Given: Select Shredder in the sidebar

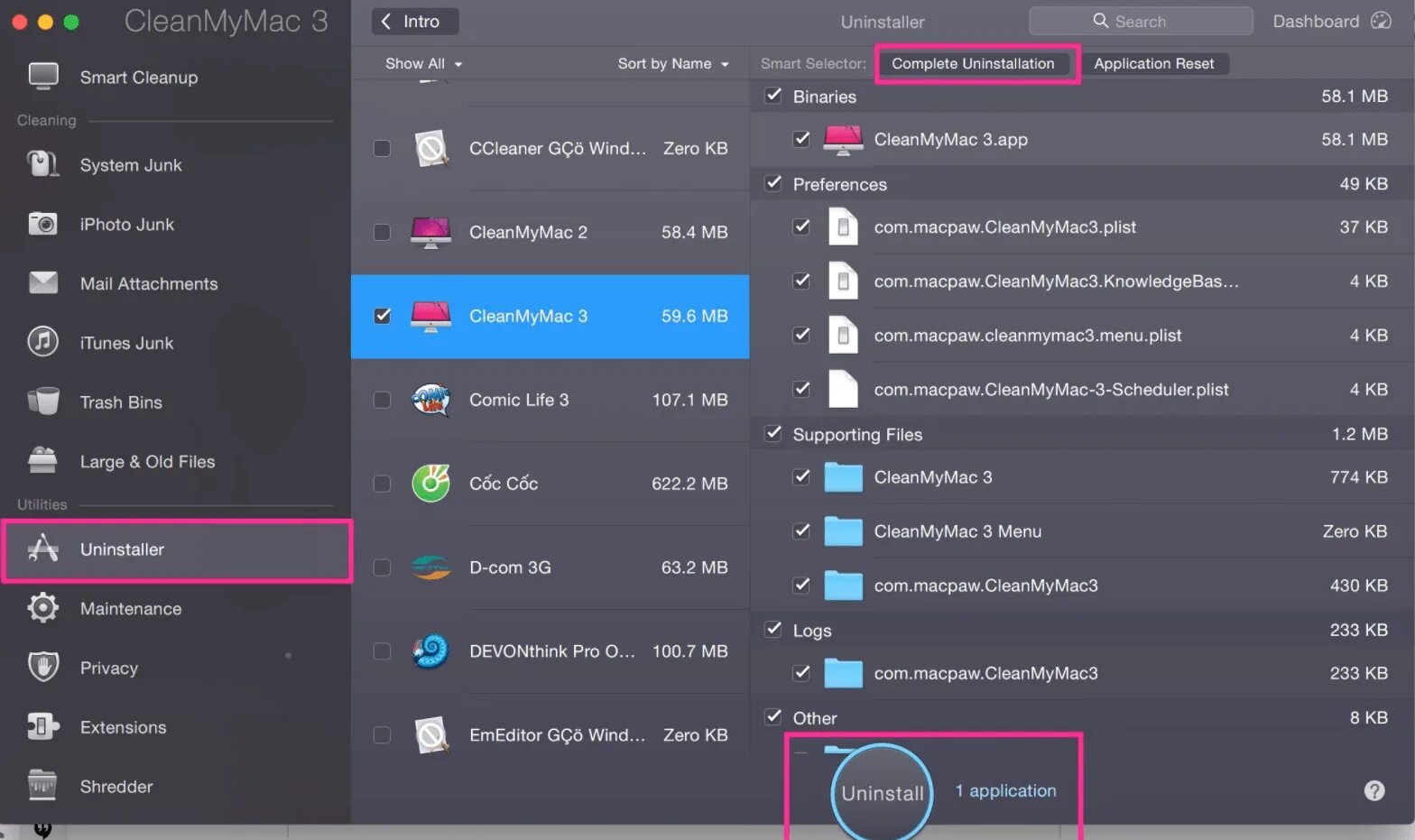Looking at the screenshot, I should pos(175,786).
